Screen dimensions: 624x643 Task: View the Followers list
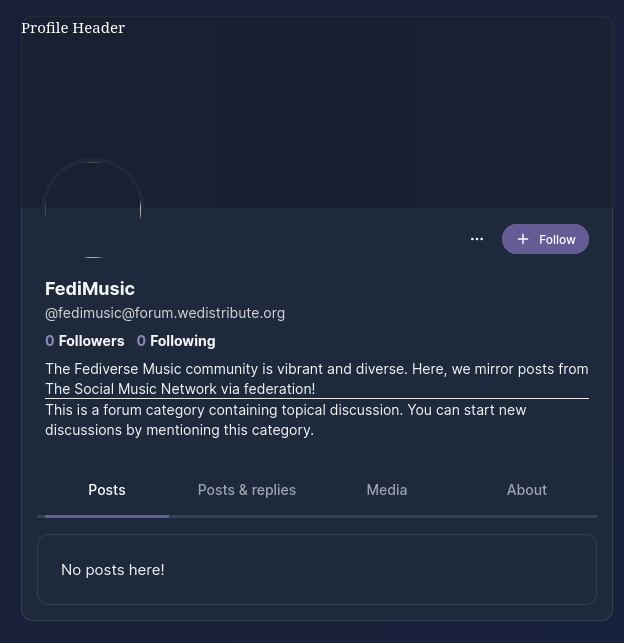click(x=85, y=341)
